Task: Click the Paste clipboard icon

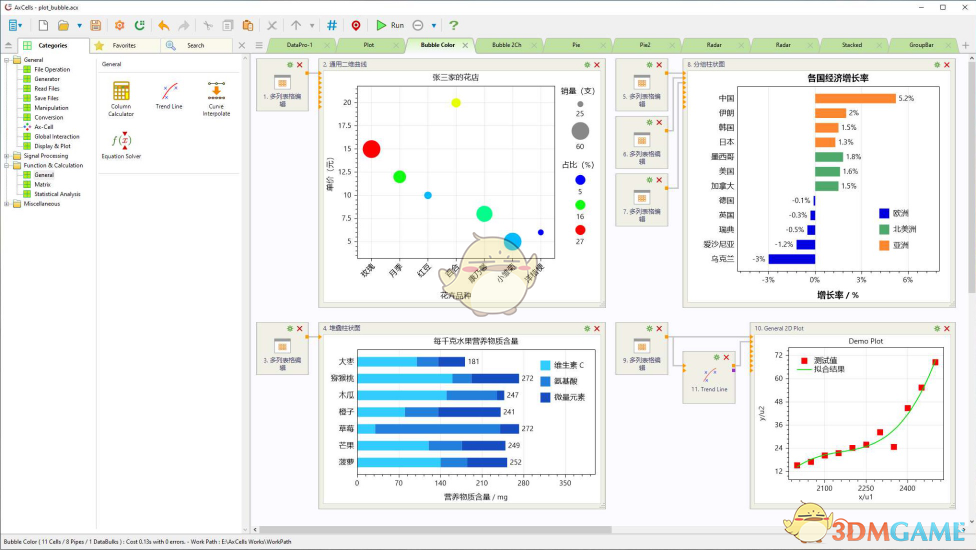Action: 247,25
